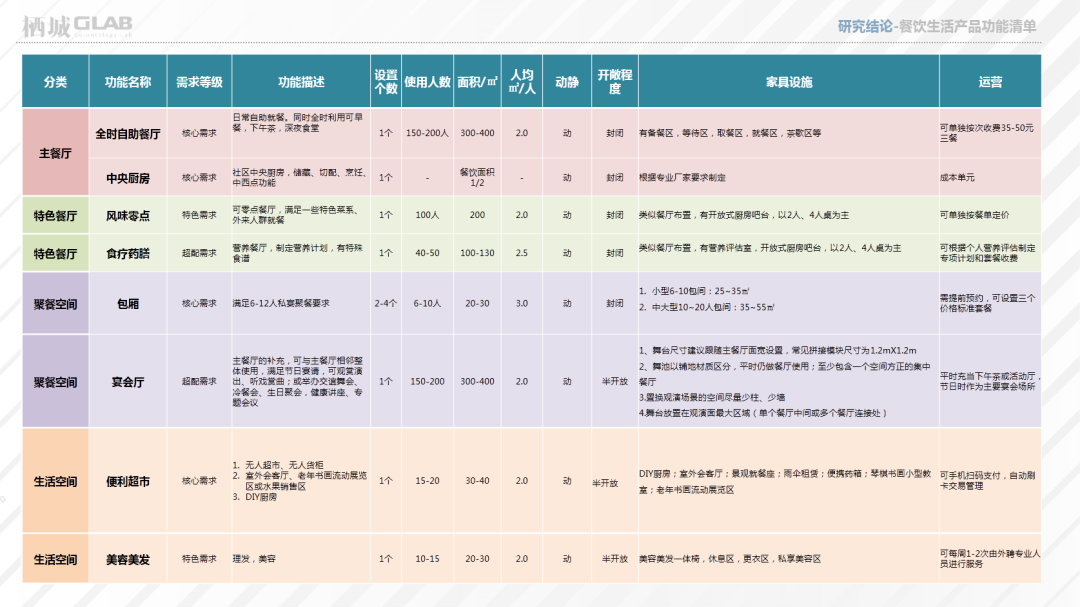The height and width of the screenshot is (607, 1080).
Task: Select the 便利超市 cell
Action: coord(127,481)
